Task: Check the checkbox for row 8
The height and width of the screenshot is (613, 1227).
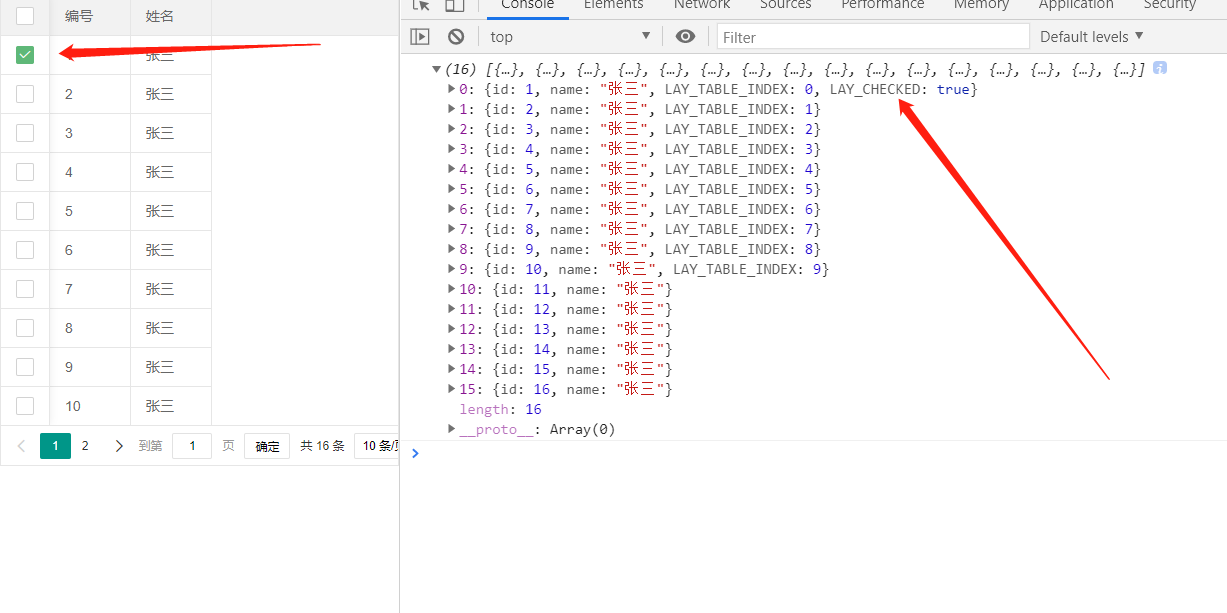Action: pos(25,328)
